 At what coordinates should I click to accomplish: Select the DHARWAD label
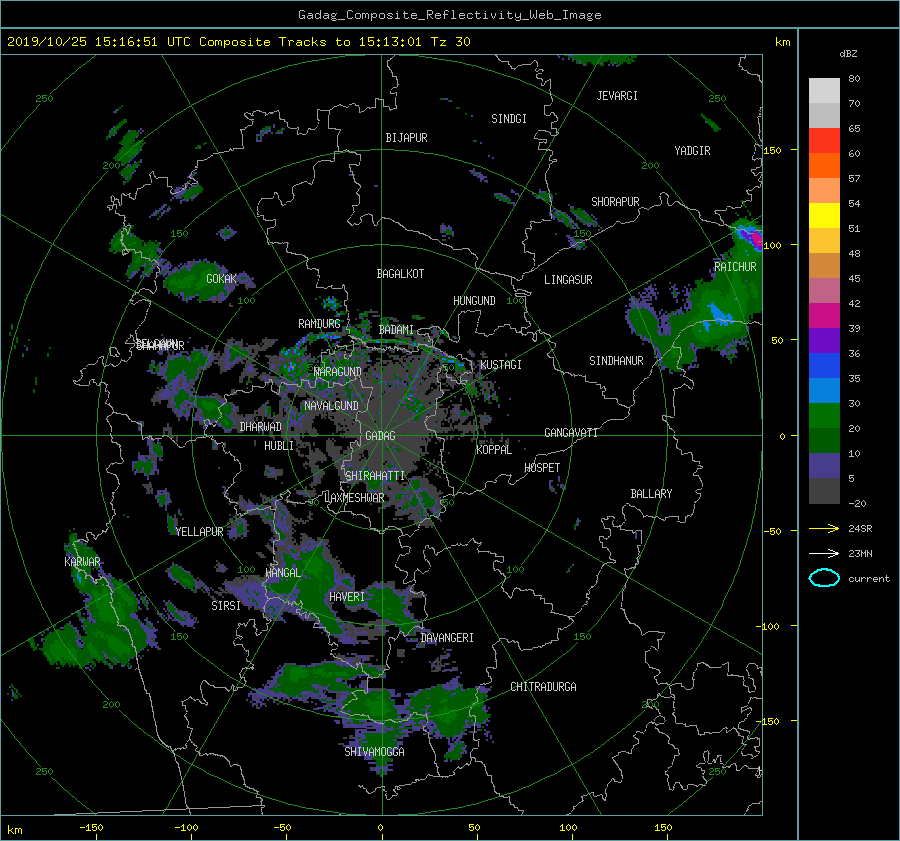point(260,427)
